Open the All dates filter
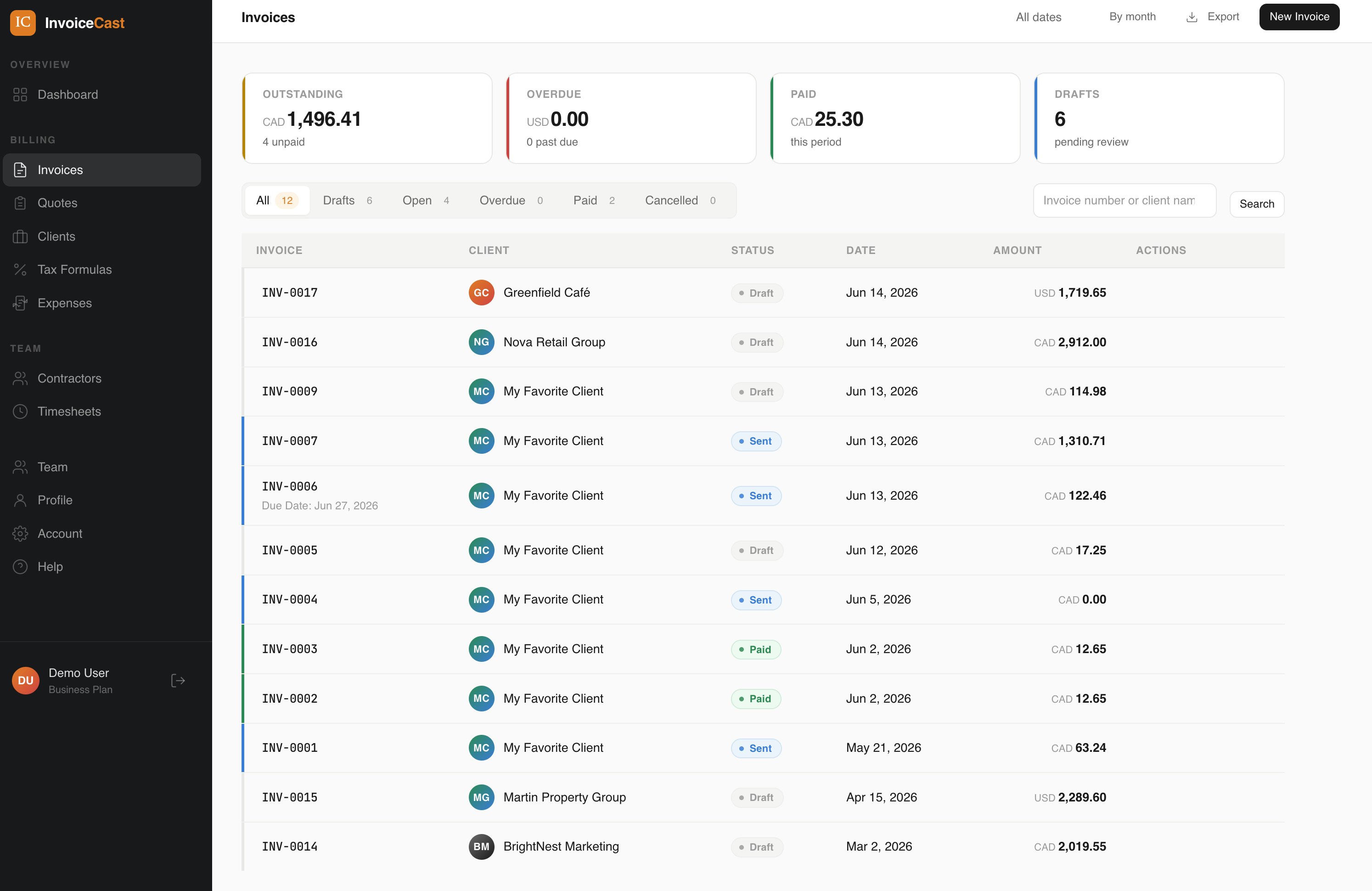Screen dimensions: 1372x891 tap(1038, 17)
